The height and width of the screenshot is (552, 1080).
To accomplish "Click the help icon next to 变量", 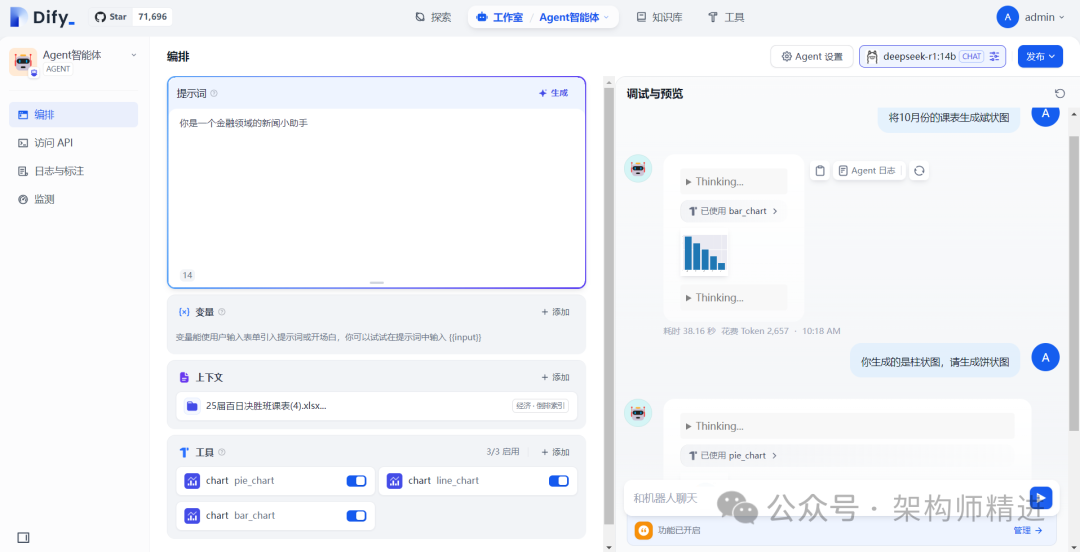I will pos(222,312).
